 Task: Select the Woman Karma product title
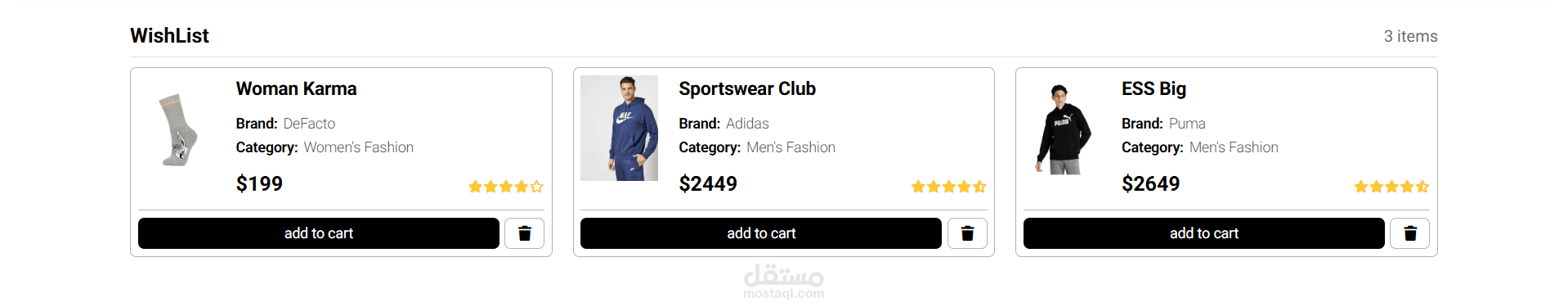(x=296, y=88)
